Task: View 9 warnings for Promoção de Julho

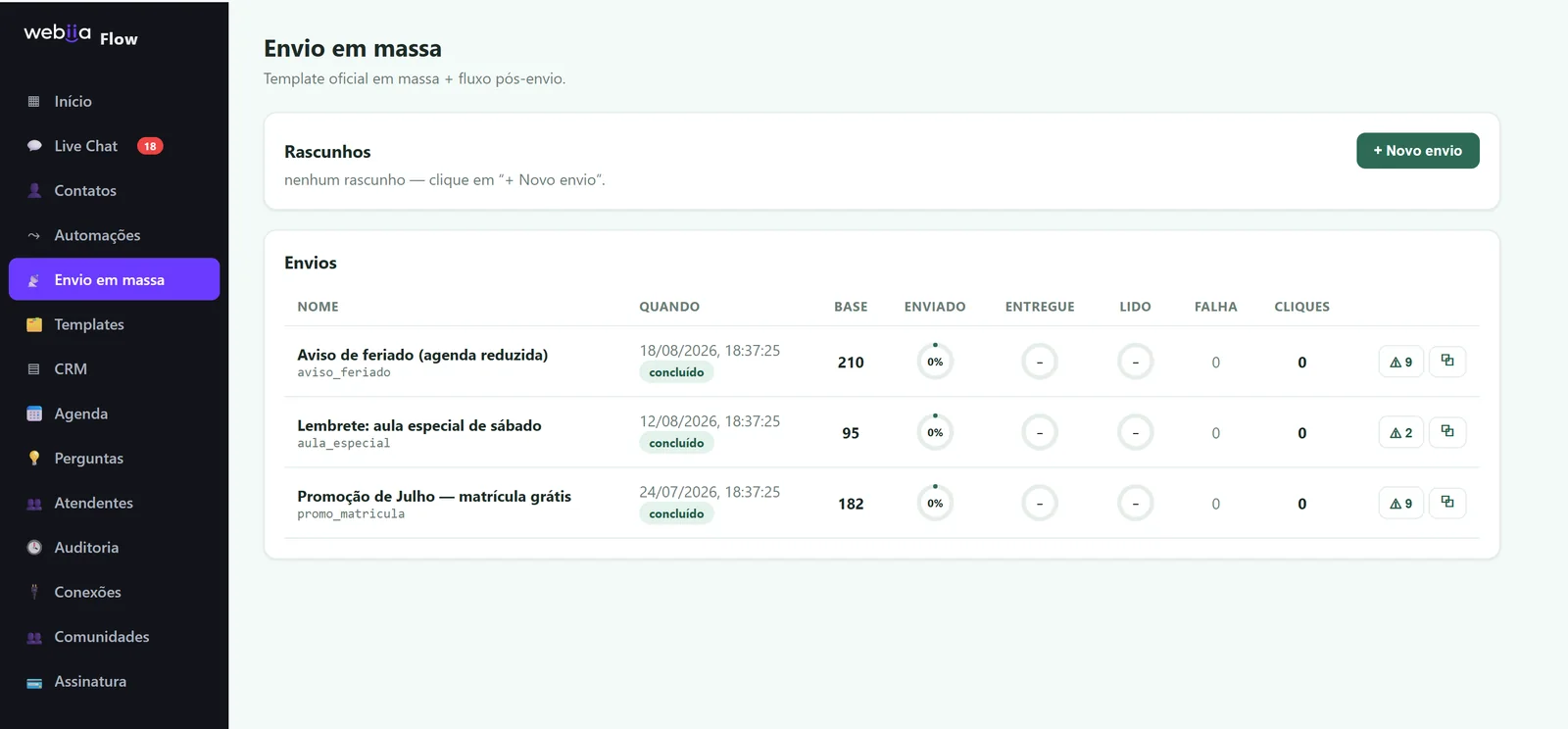Action: (x=1400, y=503)
